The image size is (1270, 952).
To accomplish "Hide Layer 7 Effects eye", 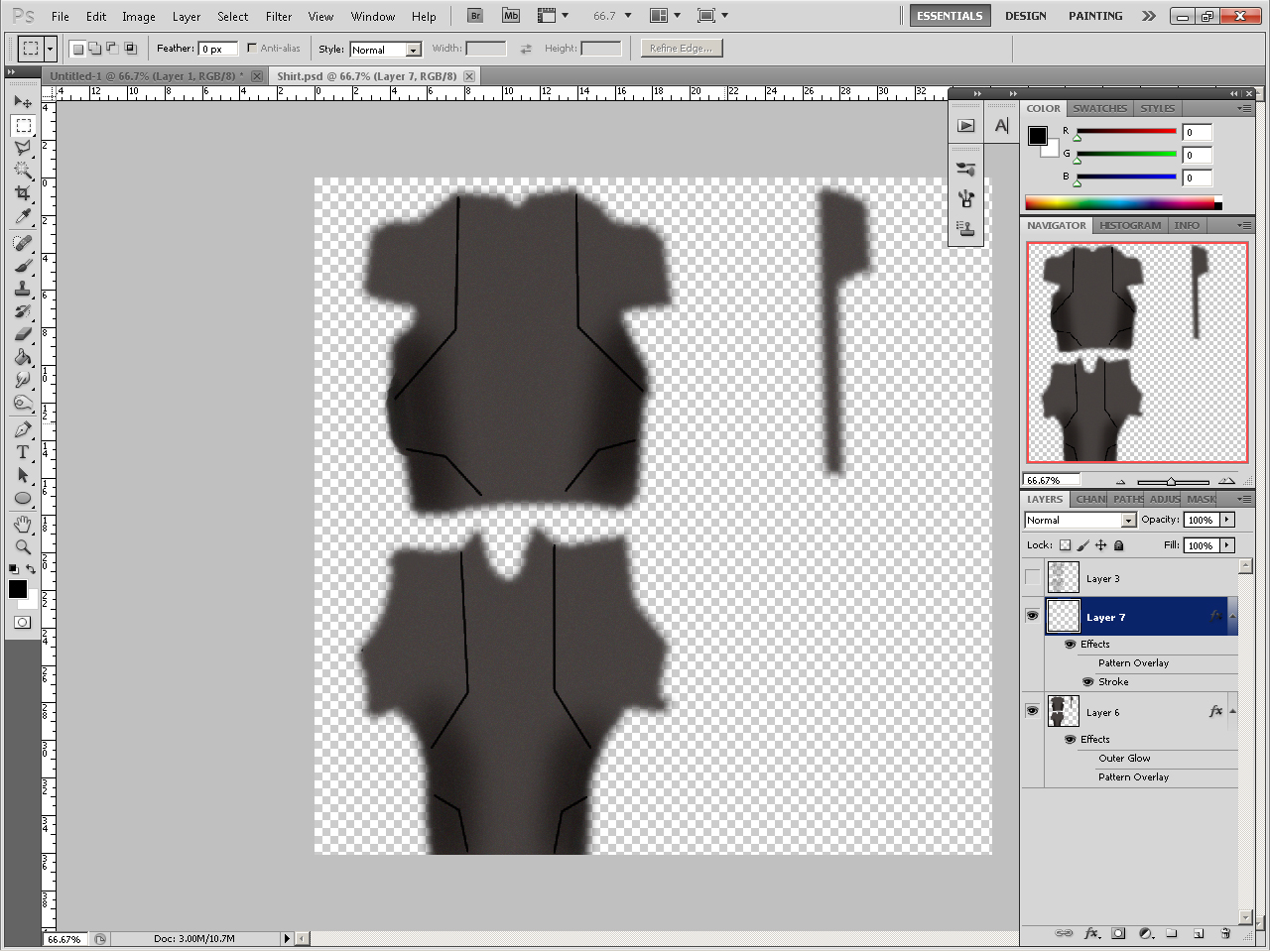I will click(1070, 645).
